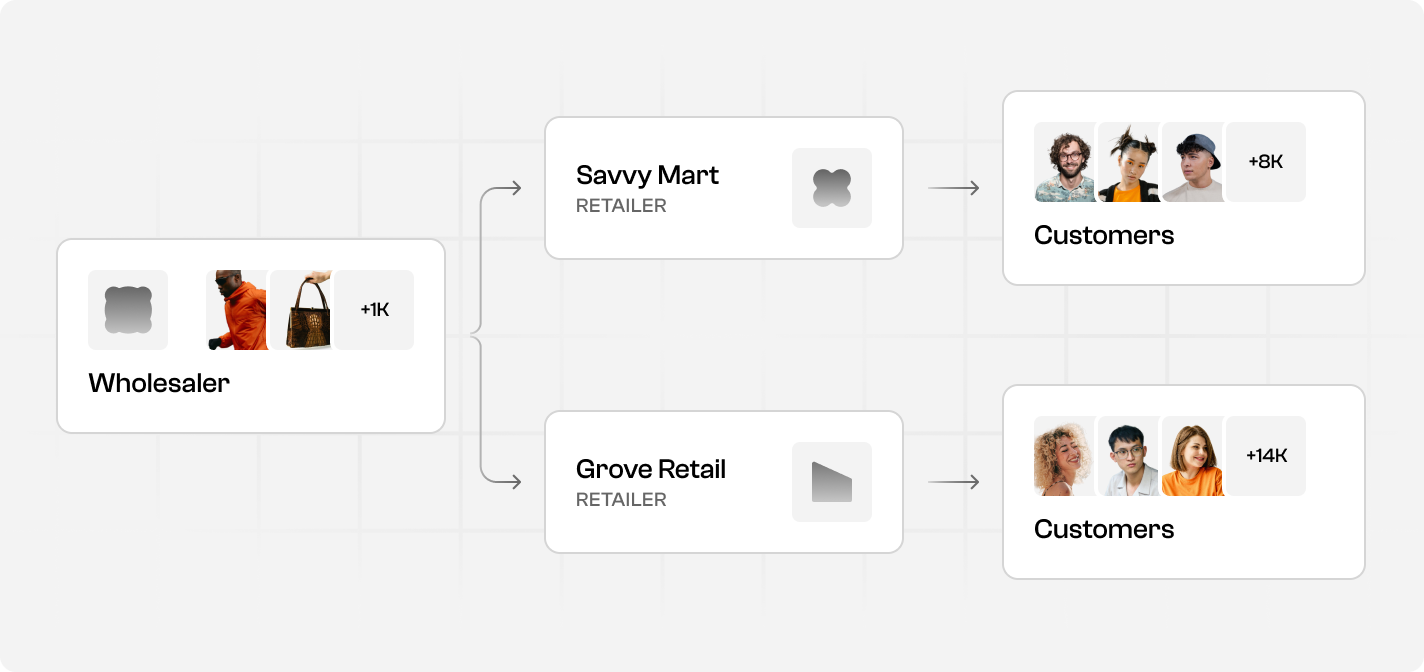Select the woman in orange top avatar
Viewport: 1424px width, 672px height.
pos(1193,456)
